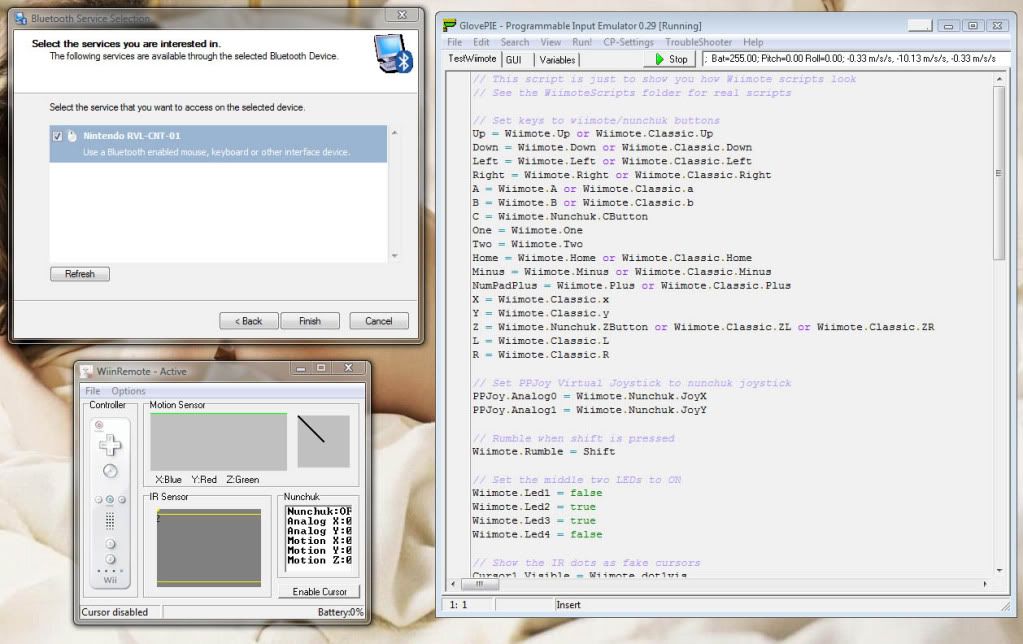
Task: Click the round A button on the Wiimote image
Action: [x=110, y=470]
